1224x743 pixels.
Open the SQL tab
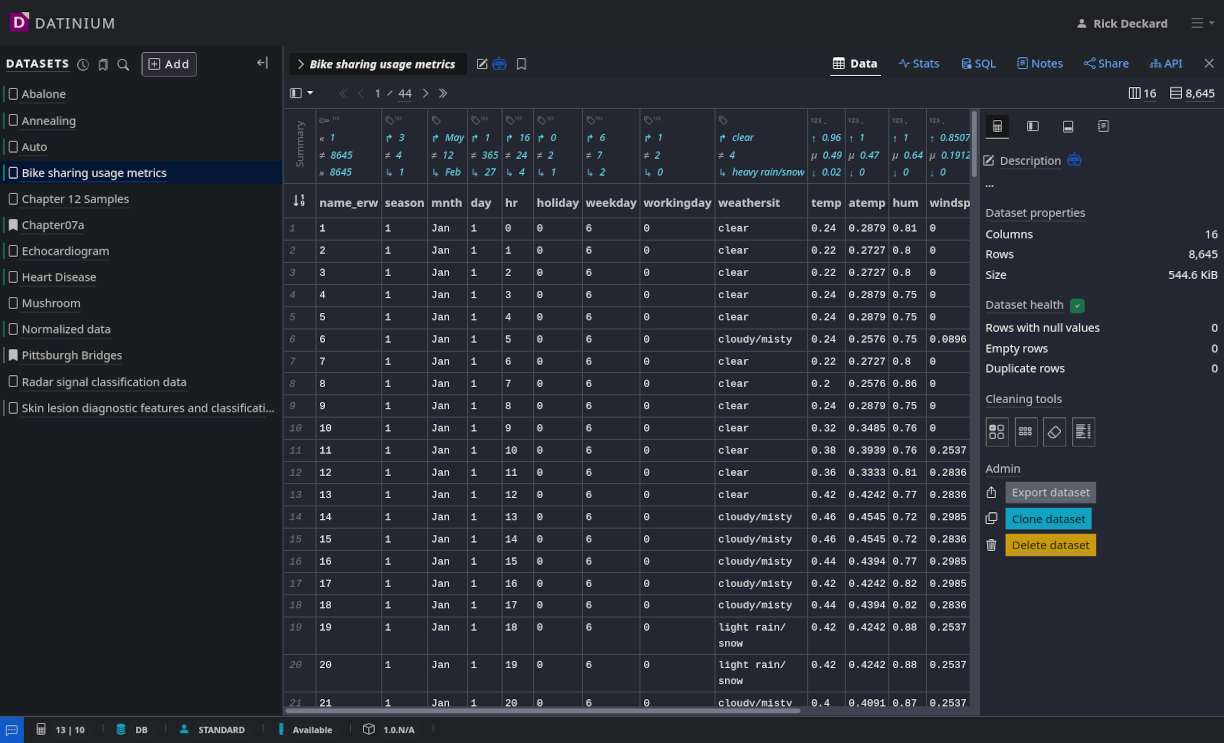(x=978, y=63)
